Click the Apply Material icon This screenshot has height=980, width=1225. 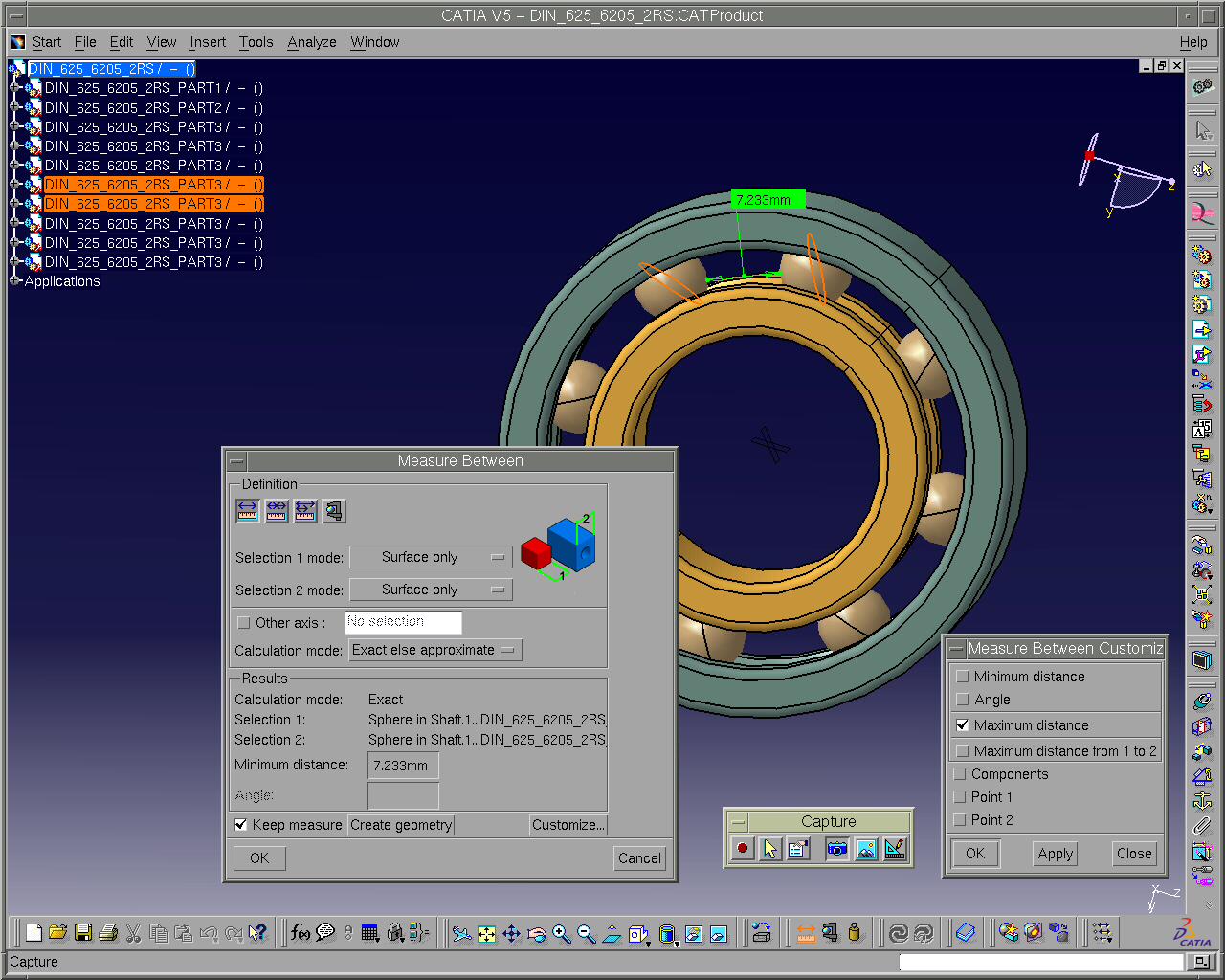point(1034,932)
